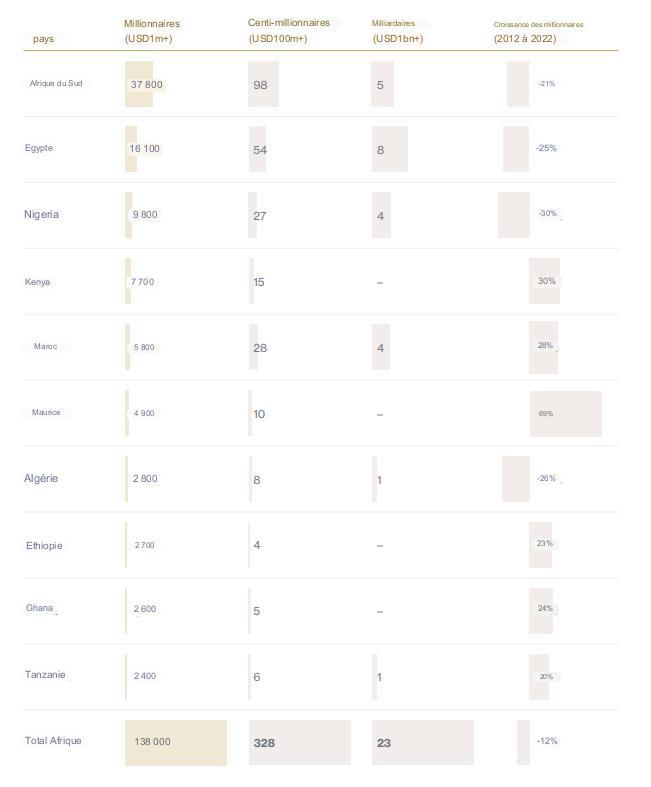Viewport: 651px width, 787px height.
Task: Click Maroc's 28 centi-millionaires value
Action: click(x=260, y=348)
